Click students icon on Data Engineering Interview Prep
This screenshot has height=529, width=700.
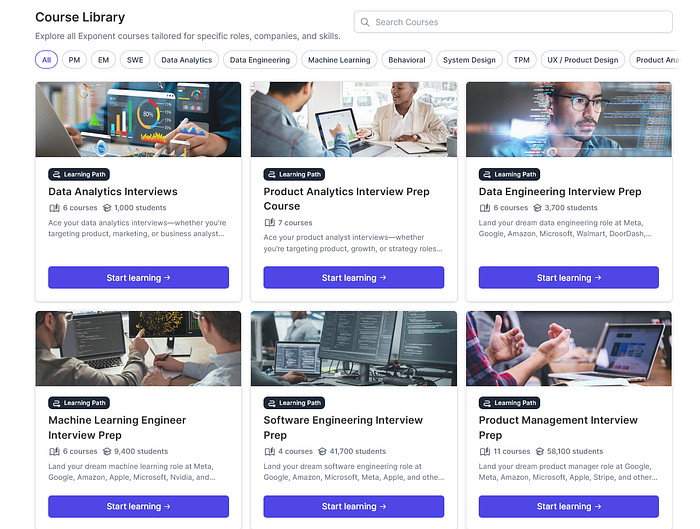[537, 208]
